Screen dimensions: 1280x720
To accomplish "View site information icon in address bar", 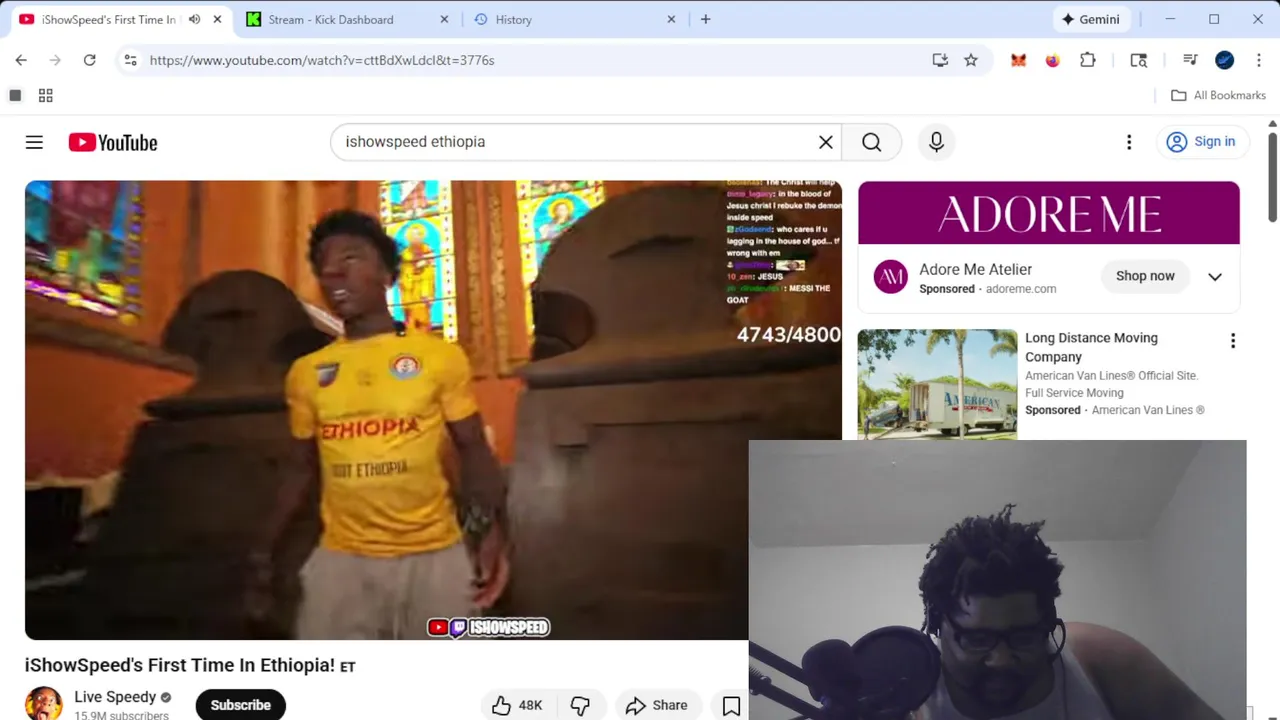I will pyautogui.click(x=130, y=60).
